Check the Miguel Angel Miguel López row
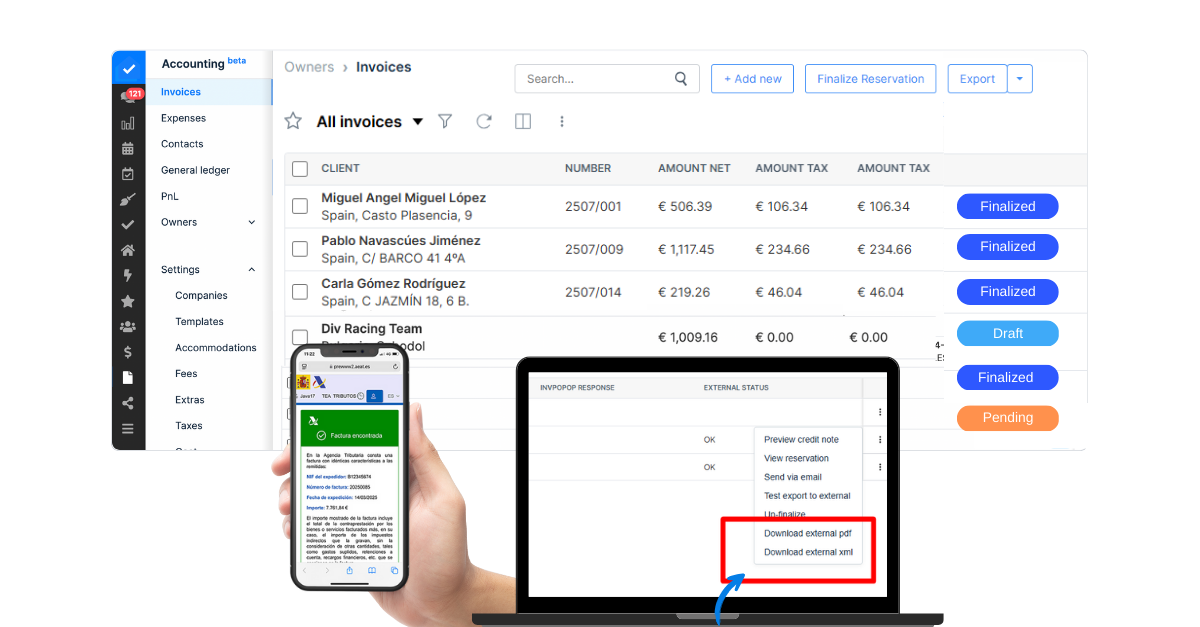This screenshot has width=1200, height=627. (299, 205)
